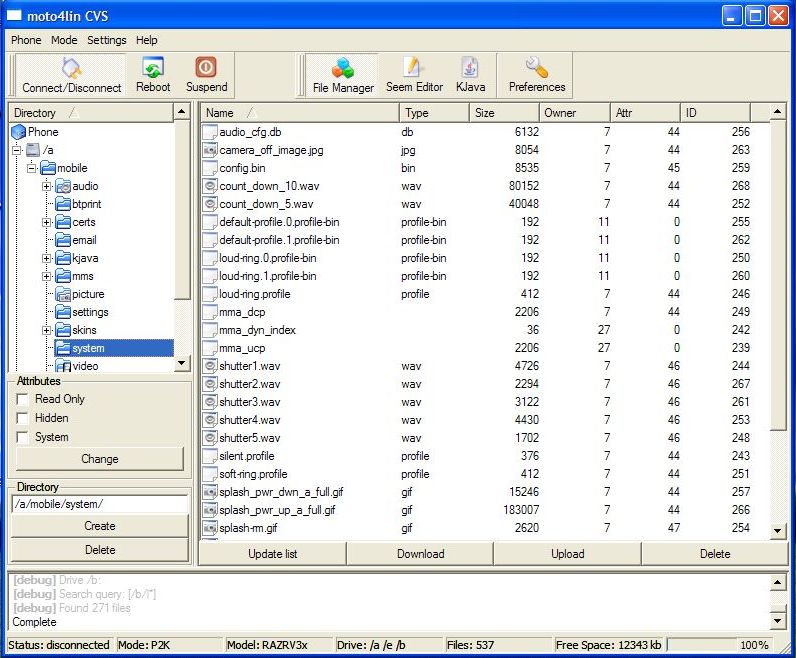Click the email folder icon

(63, 240)
